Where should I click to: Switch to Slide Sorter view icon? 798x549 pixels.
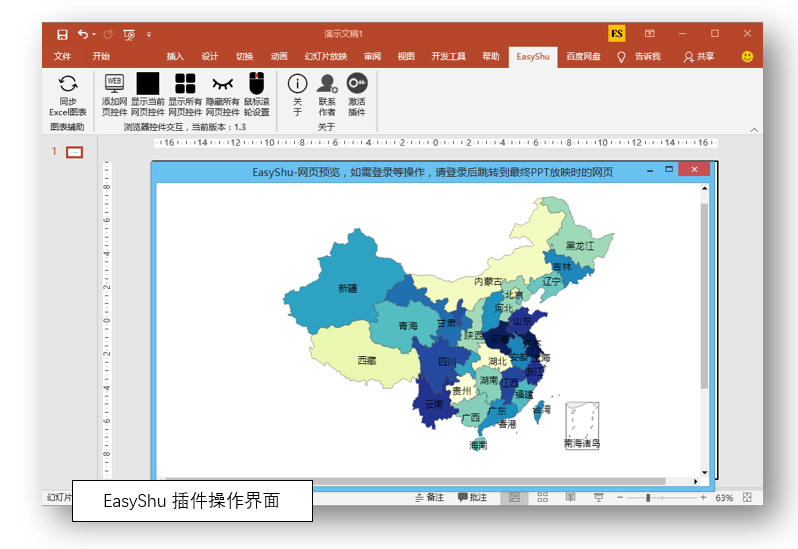pyautogui.click(x=543, y=498)
